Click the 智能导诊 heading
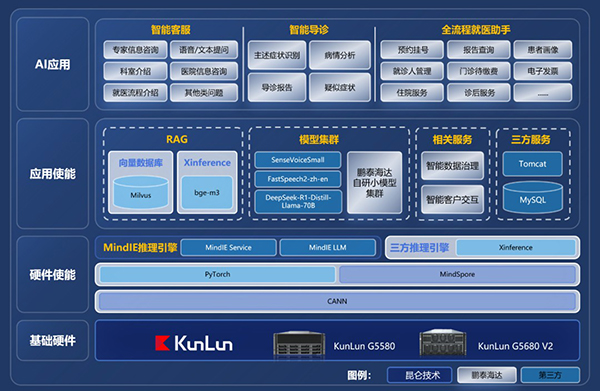The height and width of the screenshot is (391, 600). point(309,30)
